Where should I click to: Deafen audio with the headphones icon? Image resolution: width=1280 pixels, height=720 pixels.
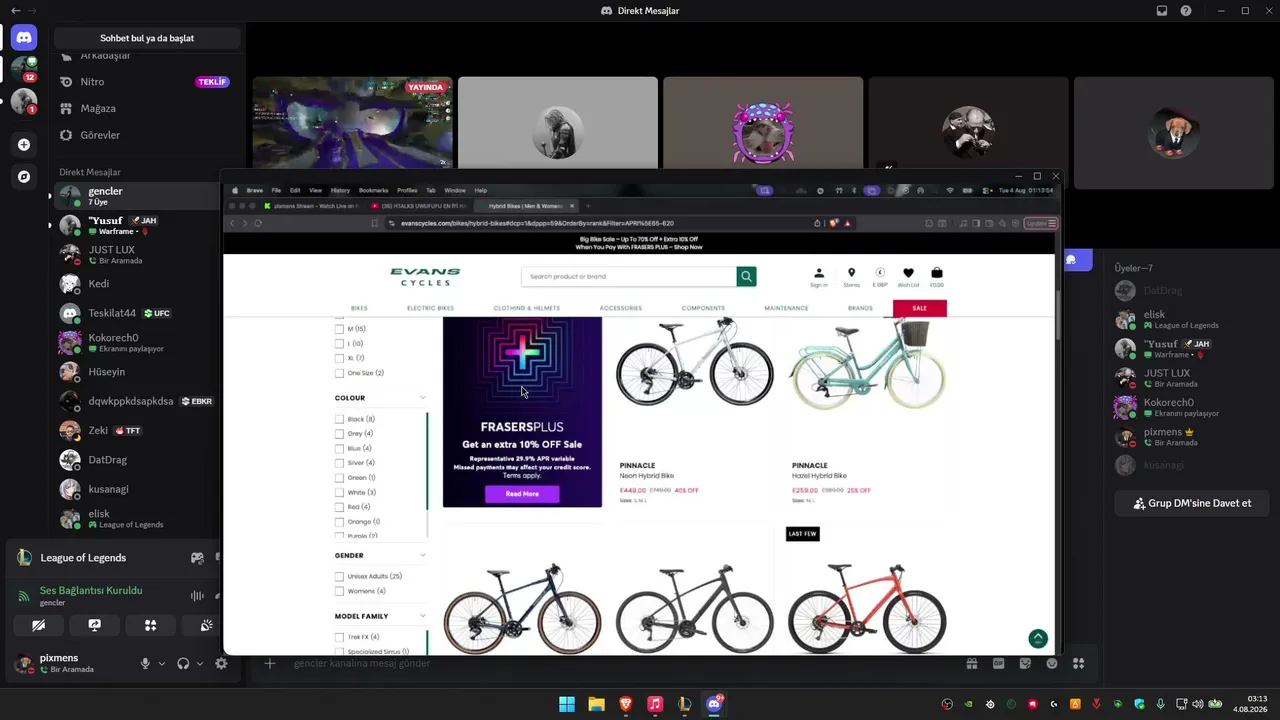click(x=183, y=663)
